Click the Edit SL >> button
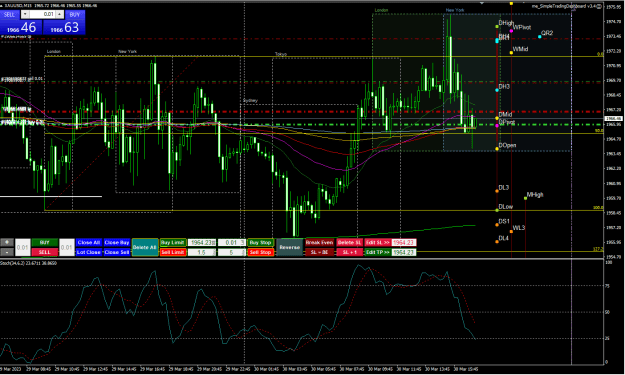This screenshot has height=375, width=625. (x=378, y=242)
